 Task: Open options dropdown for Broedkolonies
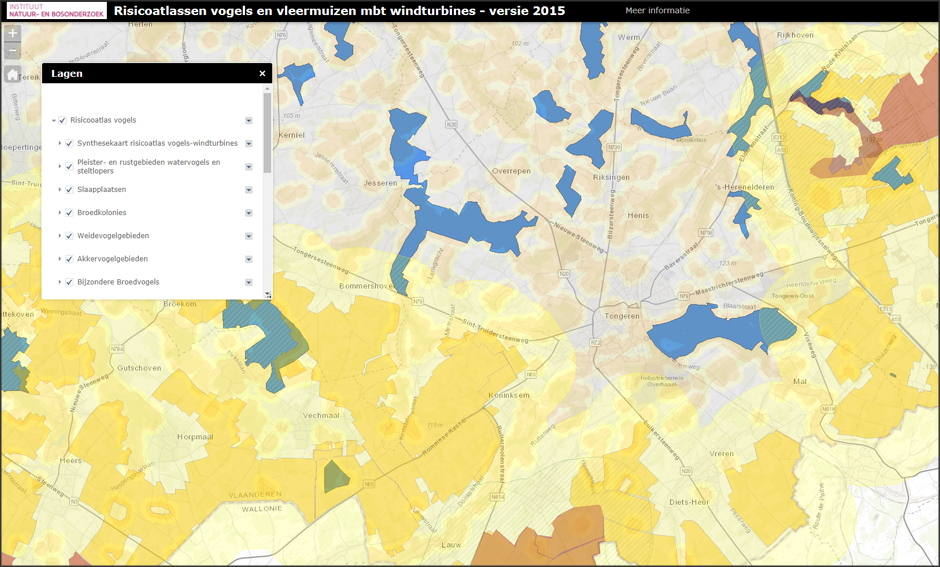click(x=249, y=213)
